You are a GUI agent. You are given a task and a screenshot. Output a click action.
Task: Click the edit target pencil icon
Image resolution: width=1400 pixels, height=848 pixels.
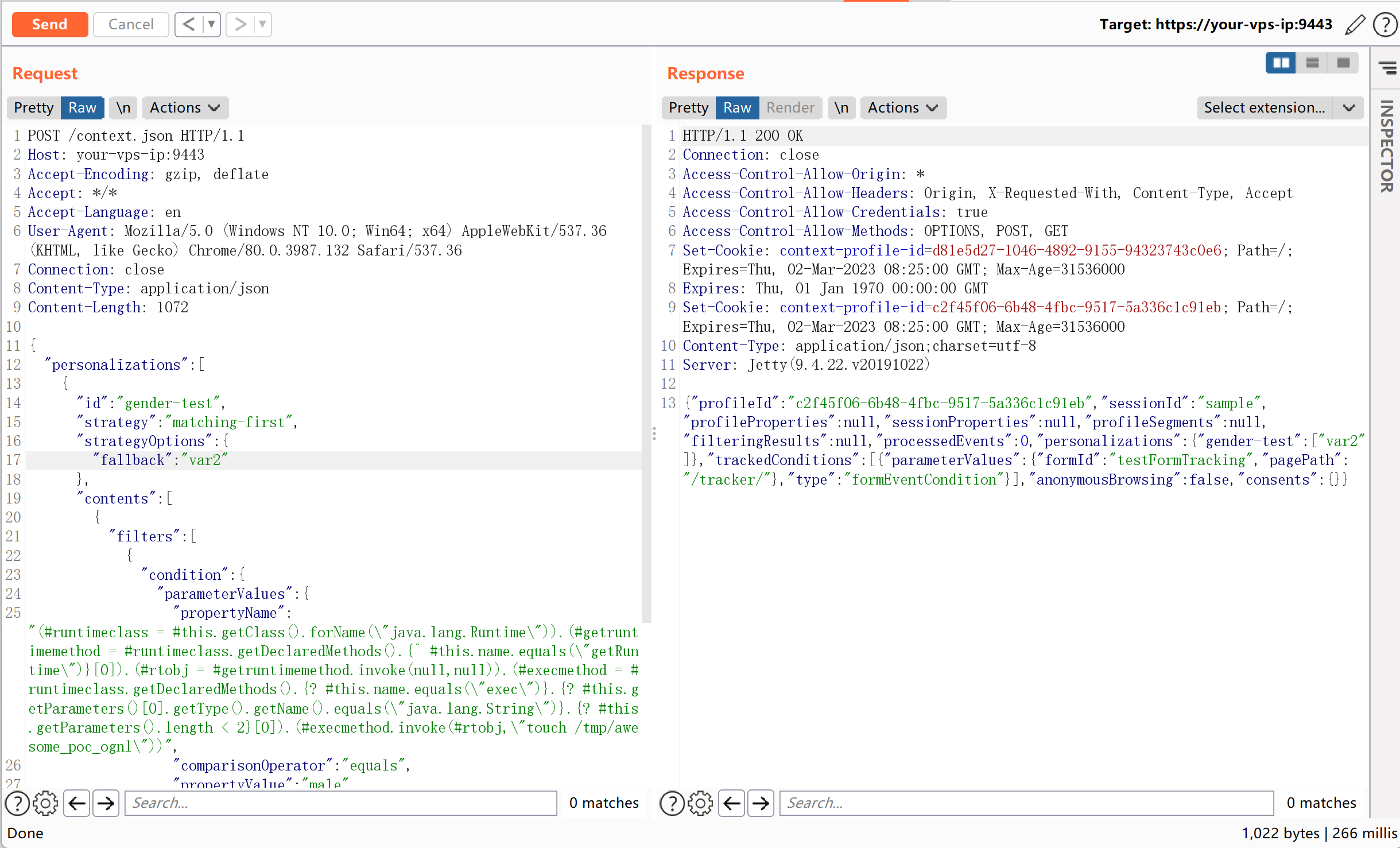click(x=1355, y=25)
